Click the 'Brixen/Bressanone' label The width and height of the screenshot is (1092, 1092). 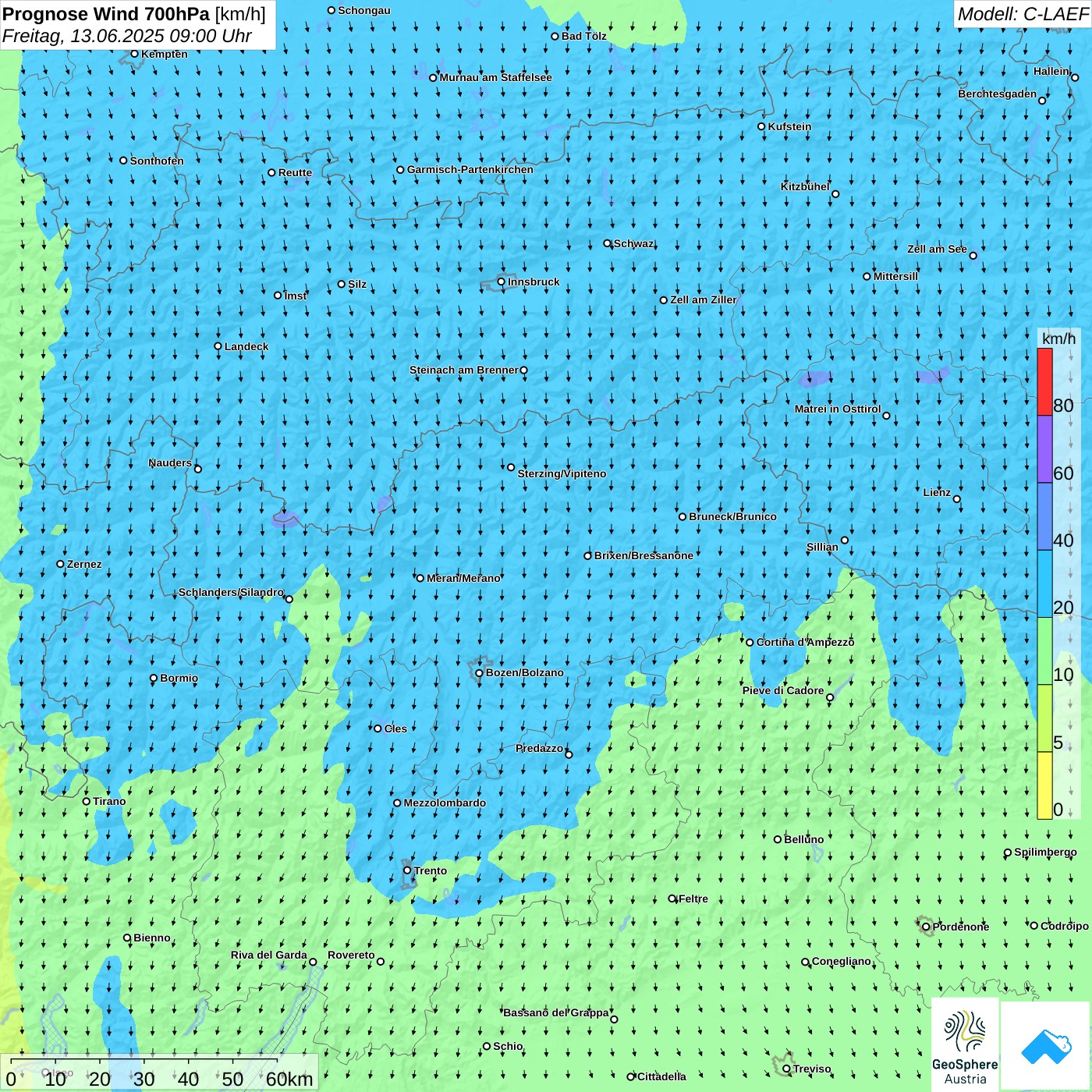point(643,555)
